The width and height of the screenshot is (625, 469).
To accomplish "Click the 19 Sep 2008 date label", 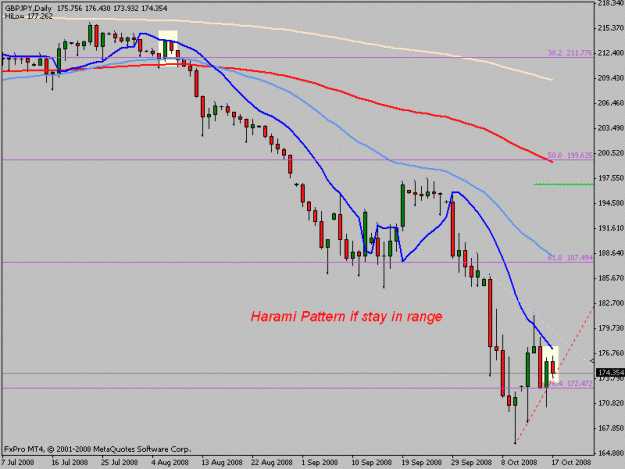I will click(x=422, y=463).
